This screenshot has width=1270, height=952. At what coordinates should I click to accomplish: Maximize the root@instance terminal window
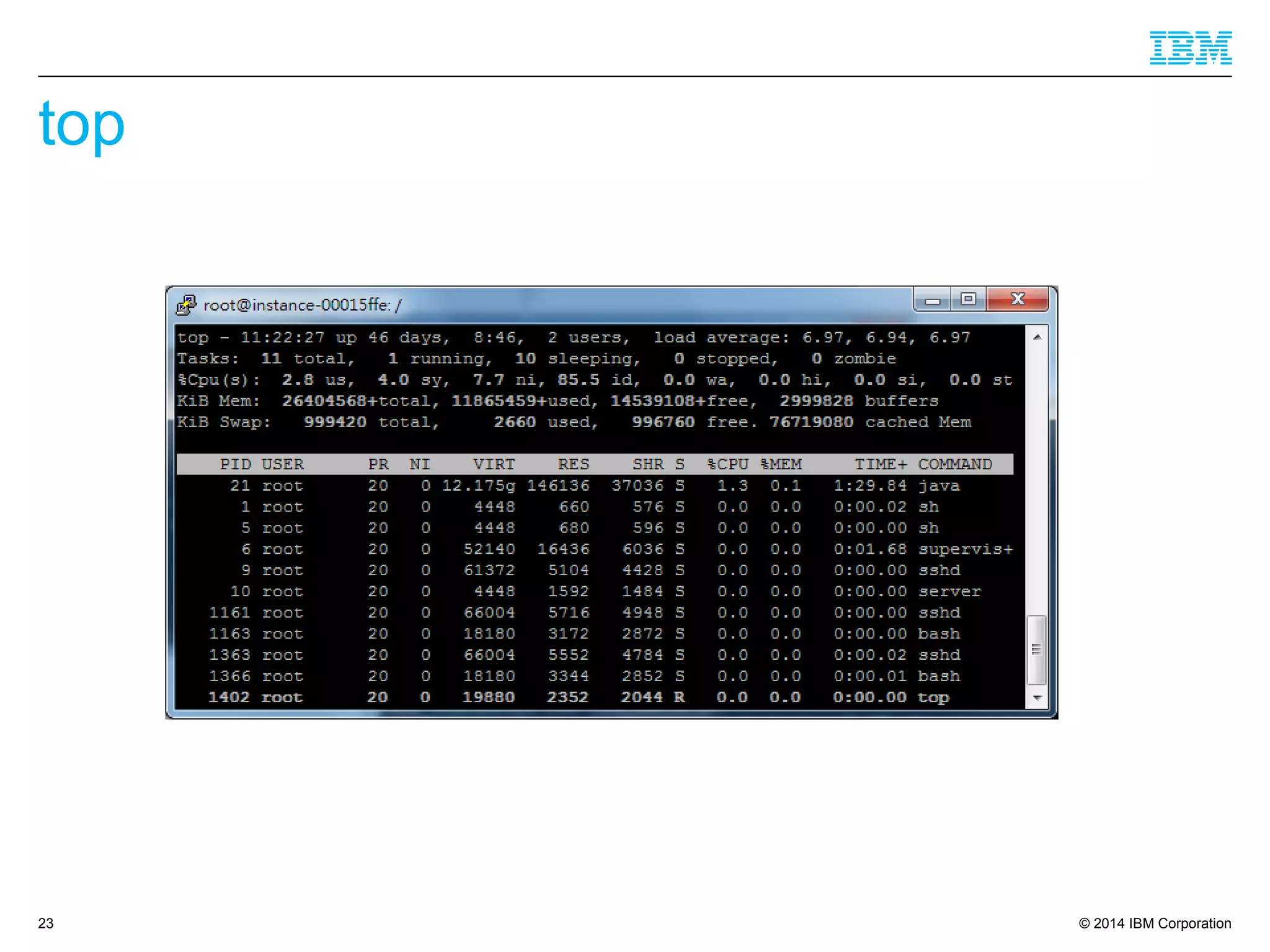[x=968, y=299]
